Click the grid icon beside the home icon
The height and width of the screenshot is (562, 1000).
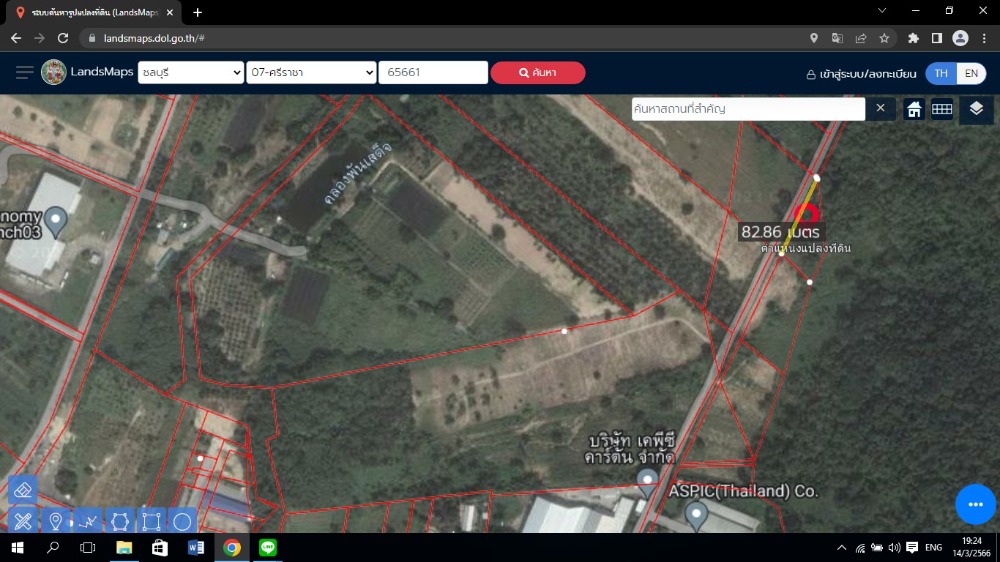(x=942, y=109)
